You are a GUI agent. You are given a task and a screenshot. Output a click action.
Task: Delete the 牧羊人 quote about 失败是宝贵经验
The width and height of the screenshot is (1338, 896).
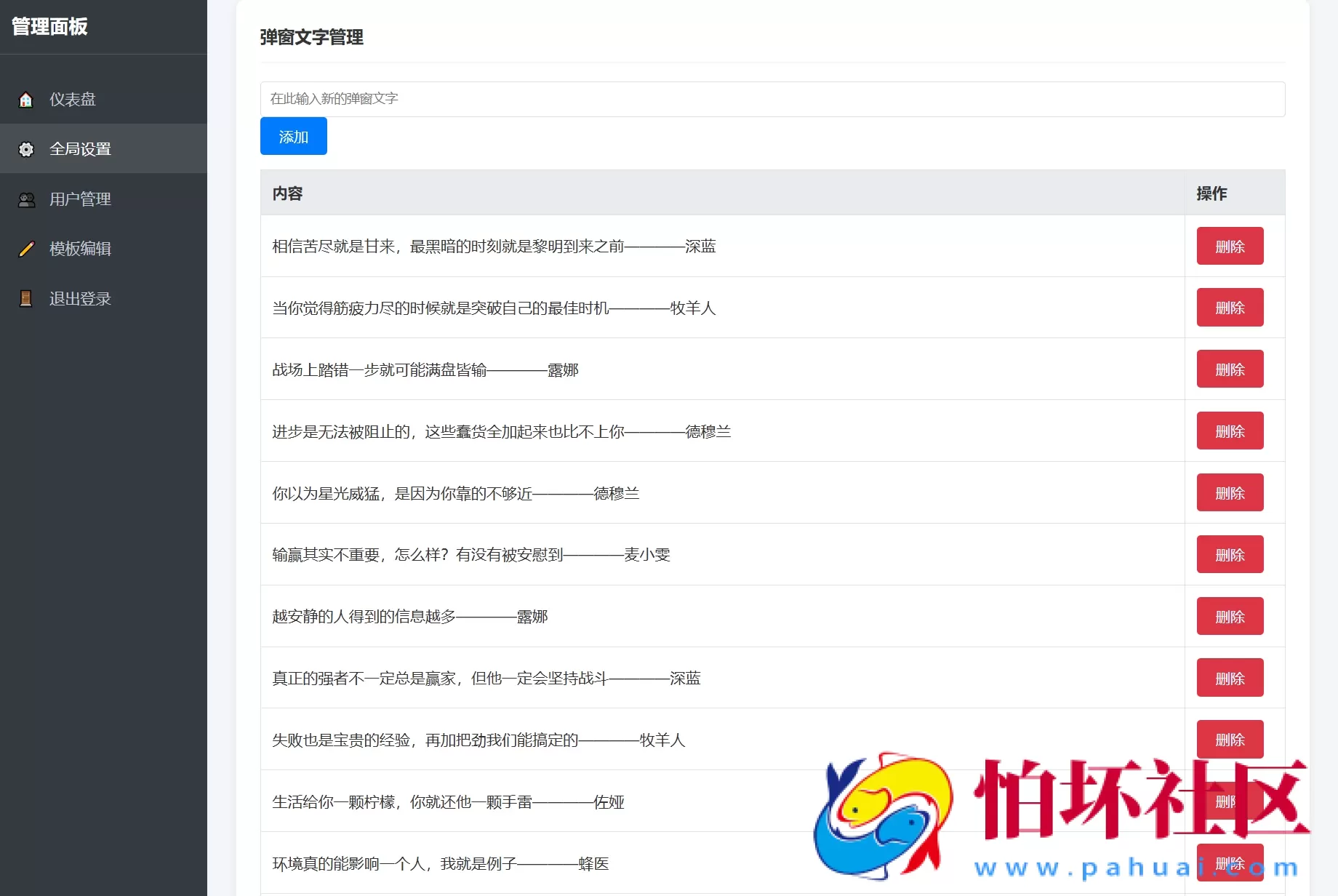[x=1229, y=738]
